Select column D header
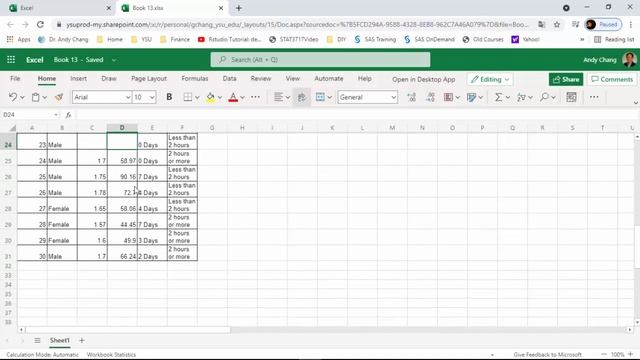The image size is (640, 360). point(122,128)
